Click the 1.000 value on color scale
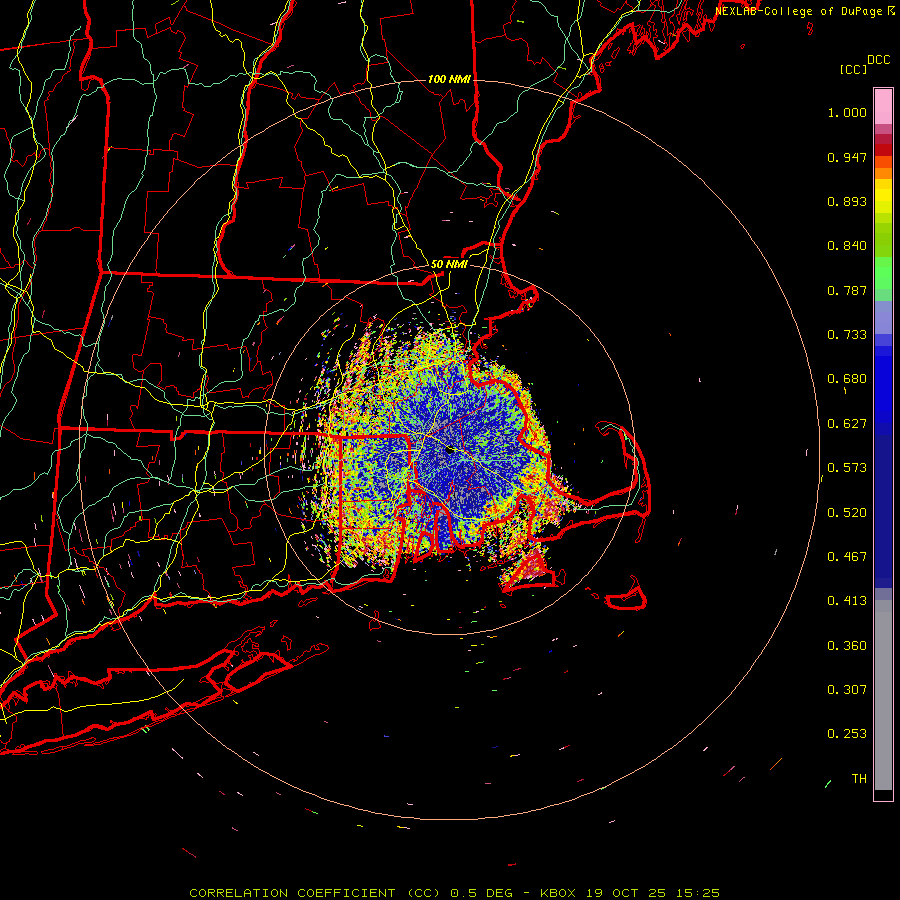900x900 pixels. (x=847, y=113)
